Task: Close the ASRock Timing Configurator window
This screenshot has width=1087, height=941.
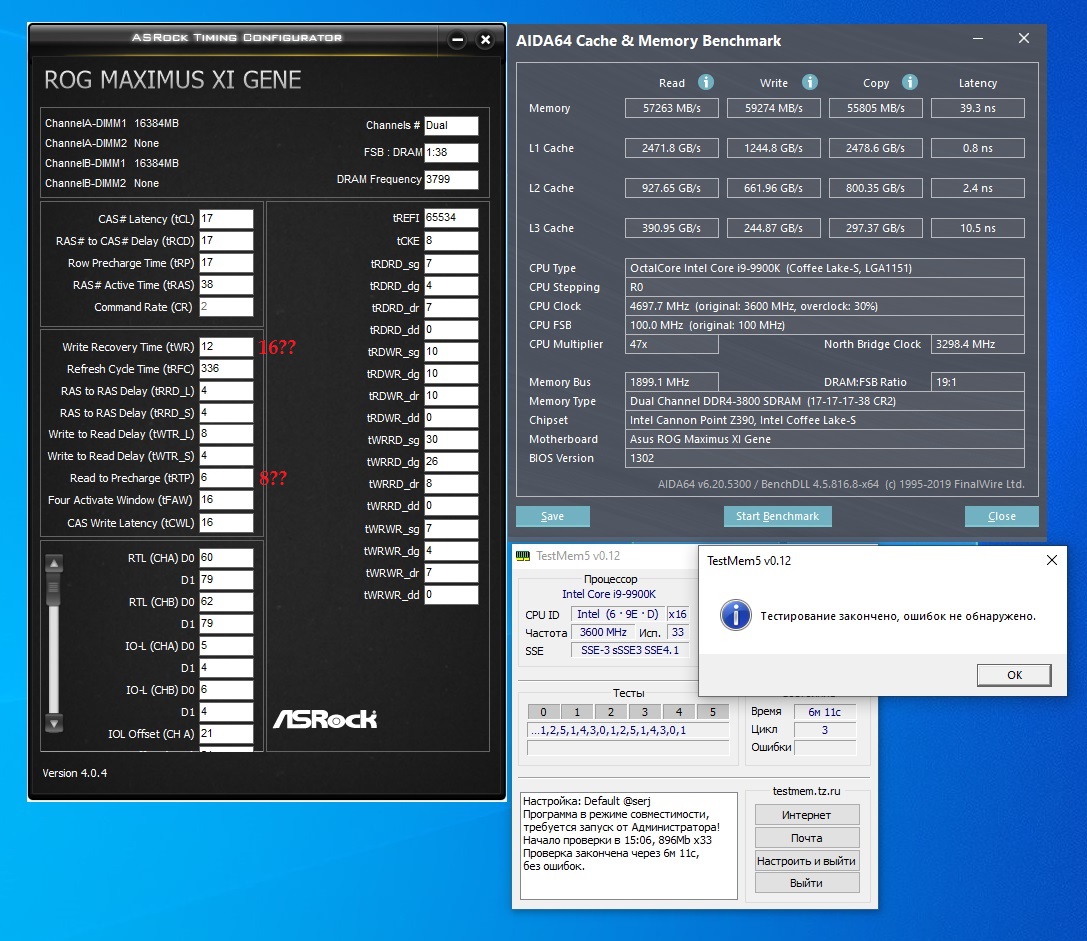Action: 486,40
